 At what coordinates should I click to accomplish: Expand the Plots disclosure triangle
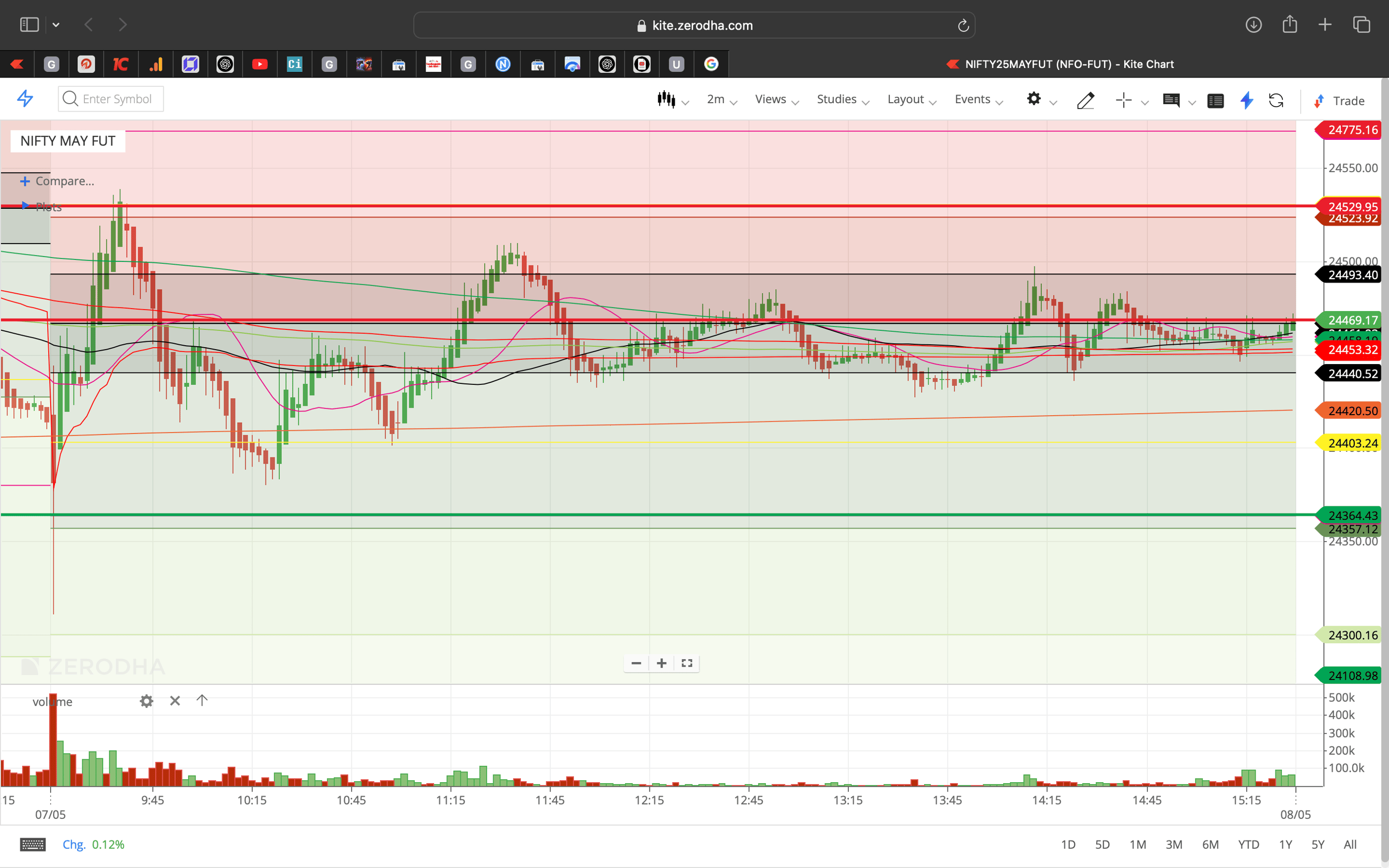click(x=26, y=207)
